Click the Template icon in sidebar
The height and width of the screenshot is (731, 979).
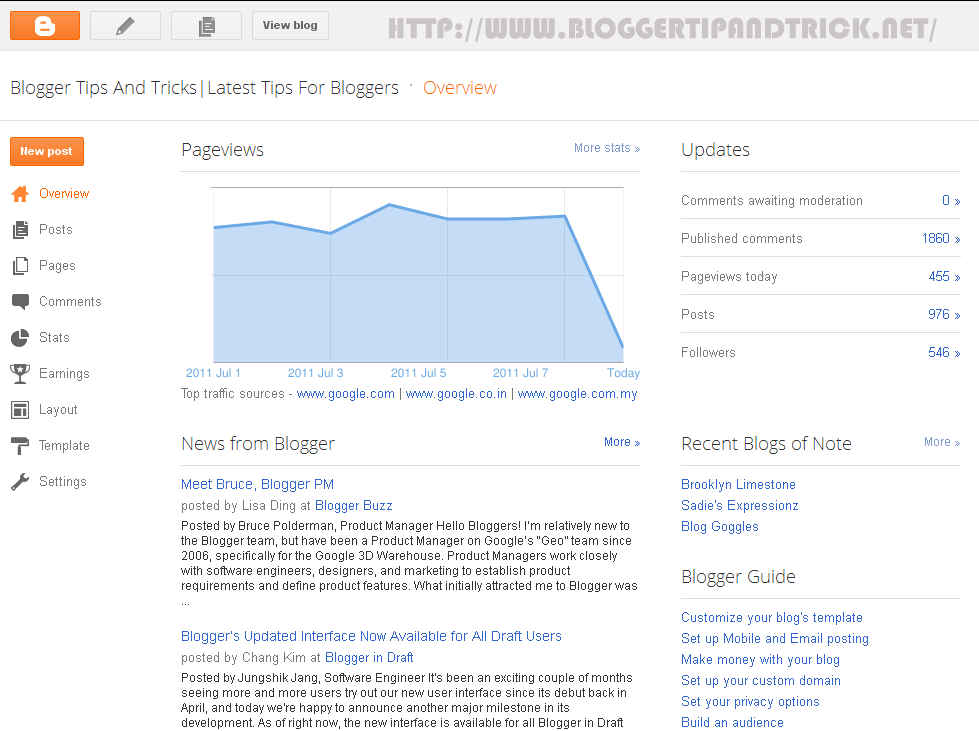(x=20, y=445)
